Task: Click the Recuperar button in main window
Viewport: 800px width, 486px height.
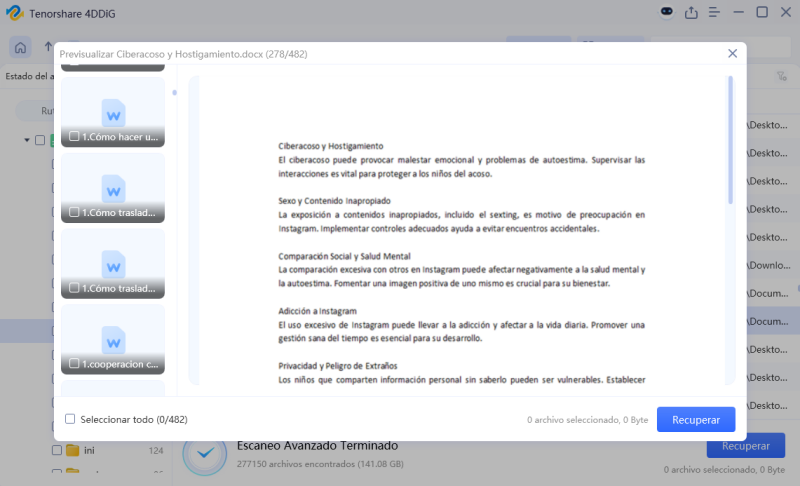Action: pos(745,446)
